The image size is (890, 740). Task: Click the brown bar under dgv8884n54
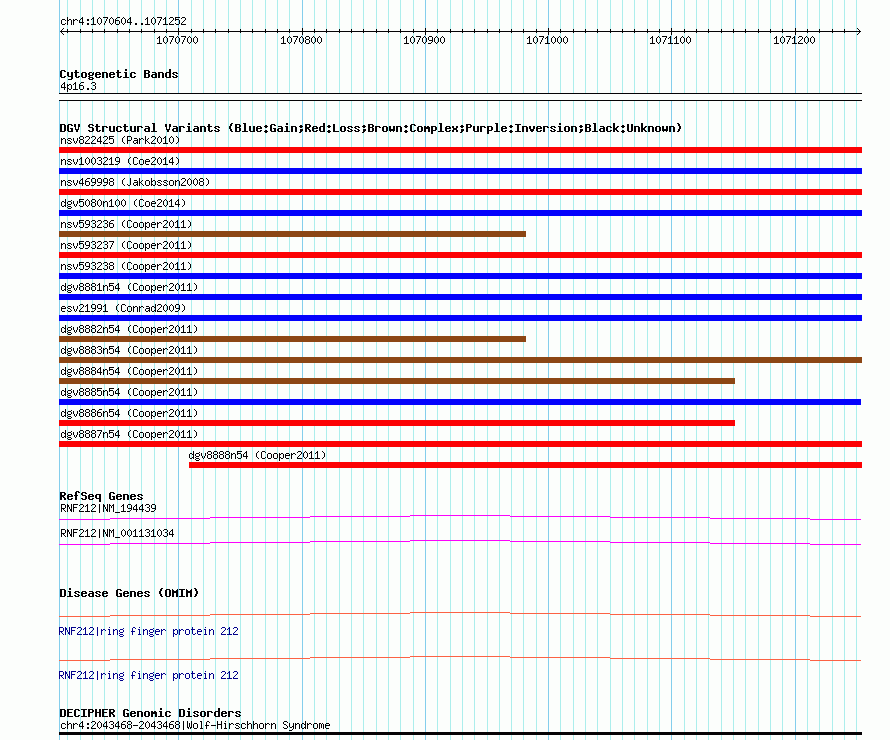tap(397, 381)
